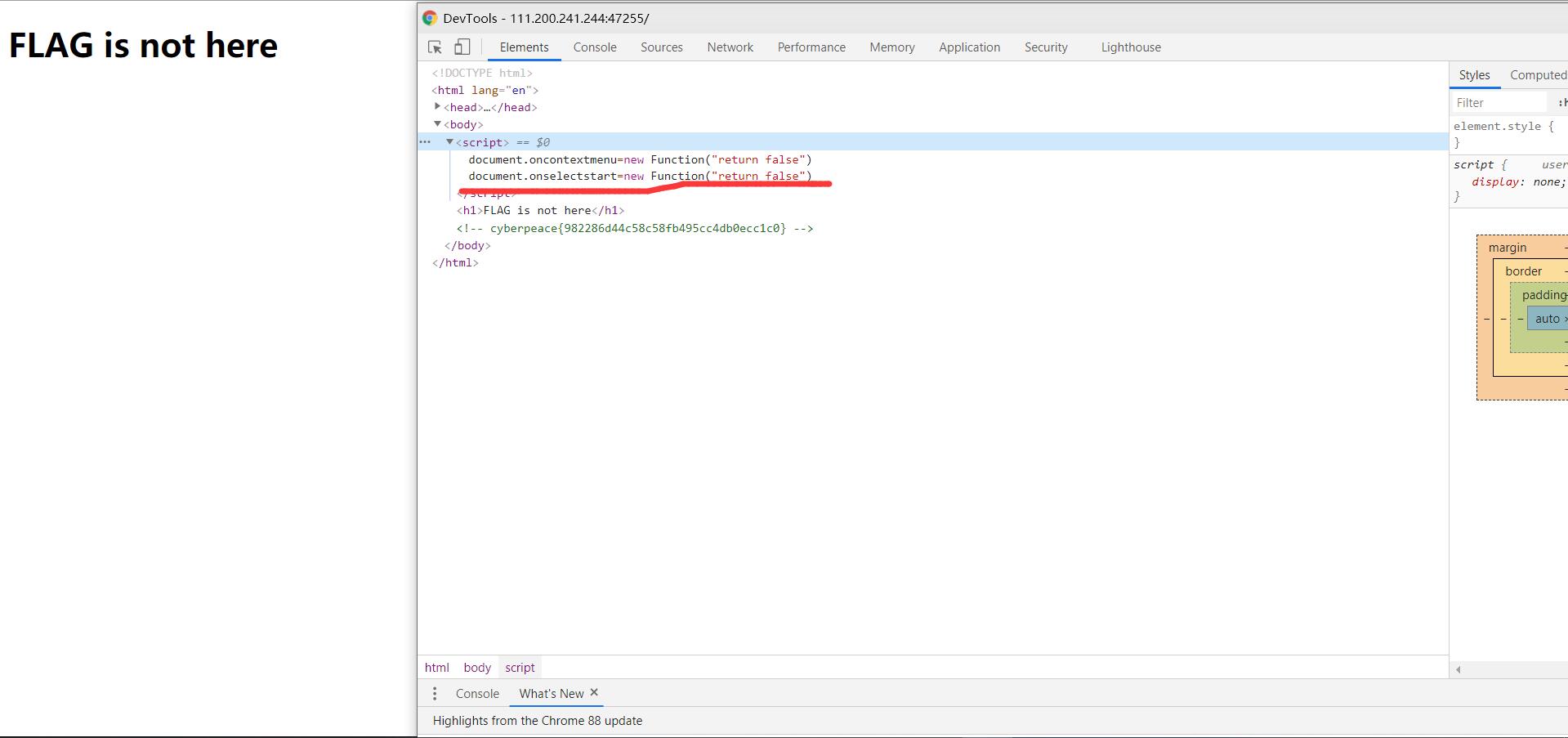Select the closing </html> tag line
Screen dimensions: 1568x738
tap(455, 262)
